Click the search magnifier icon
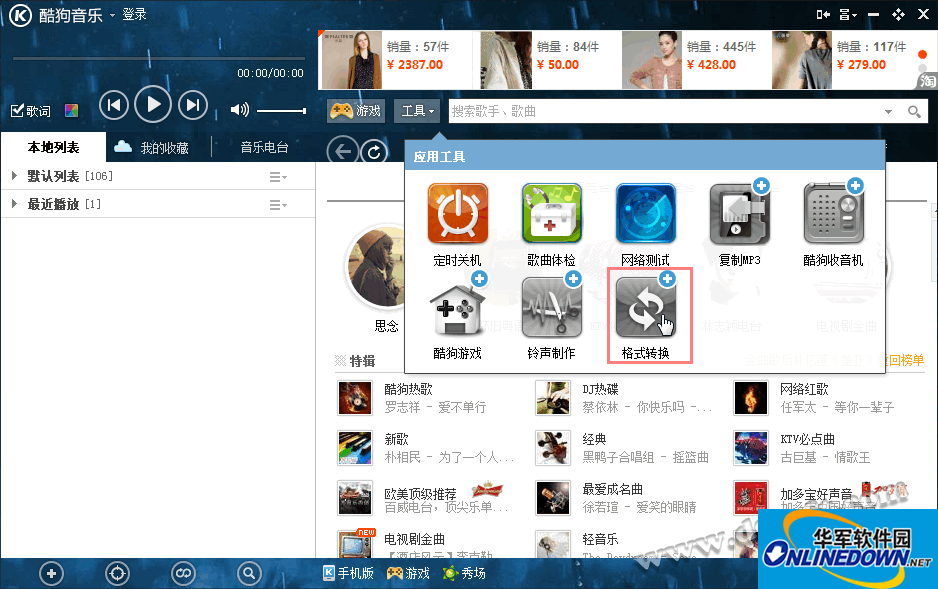Image resolution: width=938 pixels, height=589 pixels. (x=914, y=112)
